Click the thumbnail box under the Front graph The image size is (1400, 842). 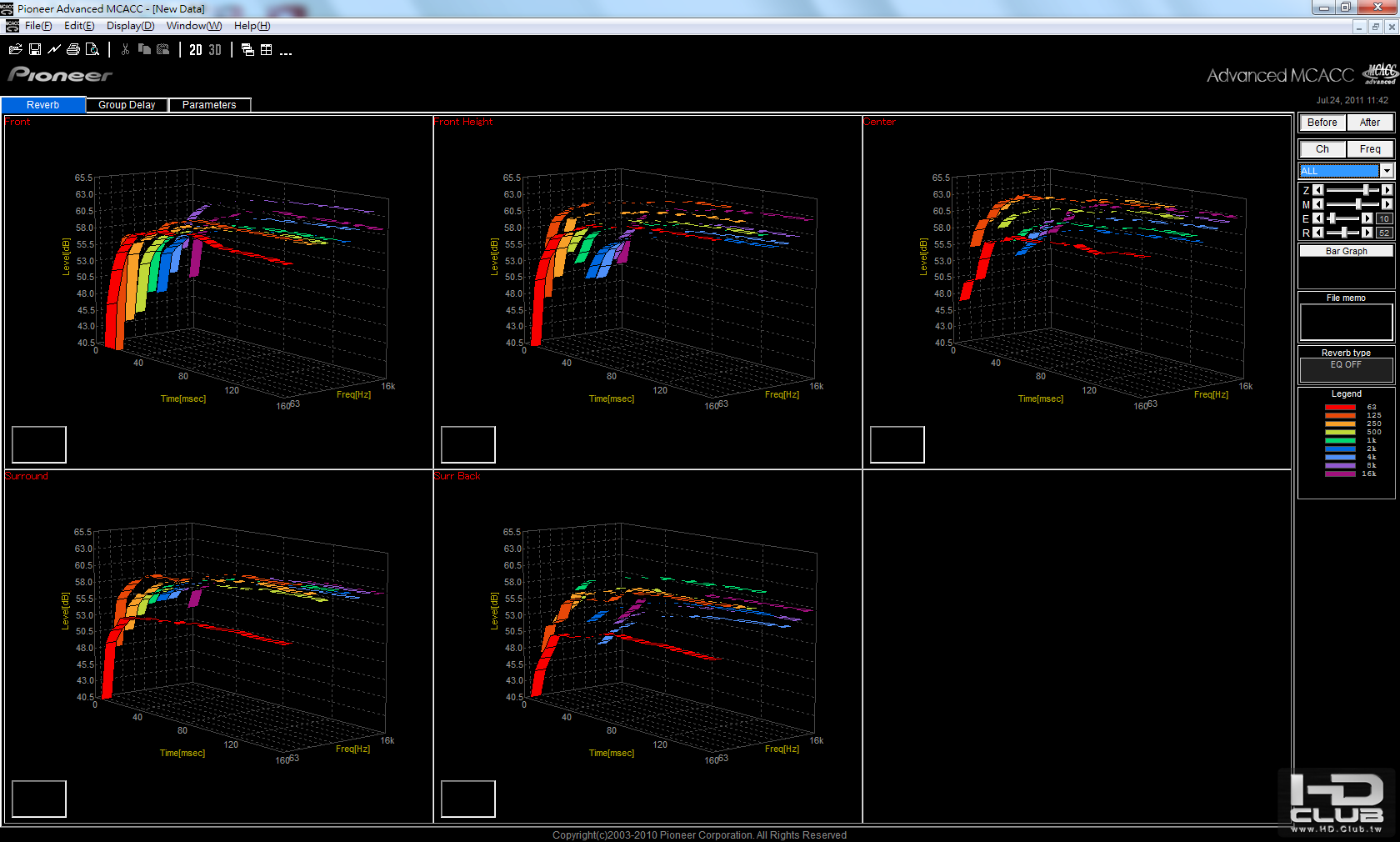coord(39,444)
